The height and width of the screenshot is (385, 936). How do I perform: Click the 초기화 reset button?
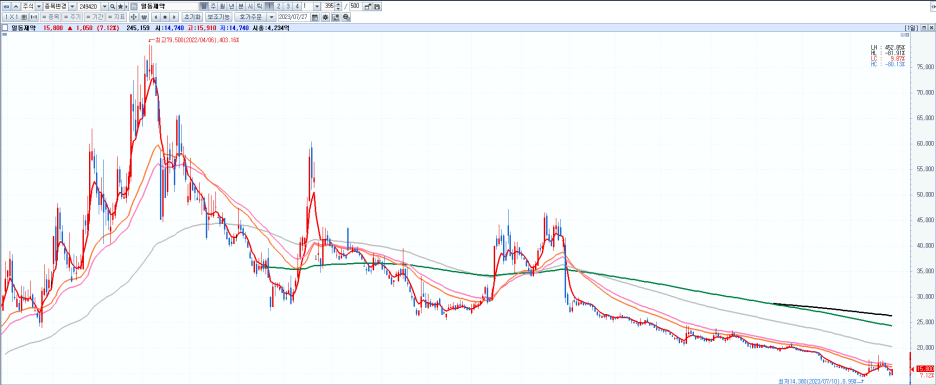(x=192, y=17)
